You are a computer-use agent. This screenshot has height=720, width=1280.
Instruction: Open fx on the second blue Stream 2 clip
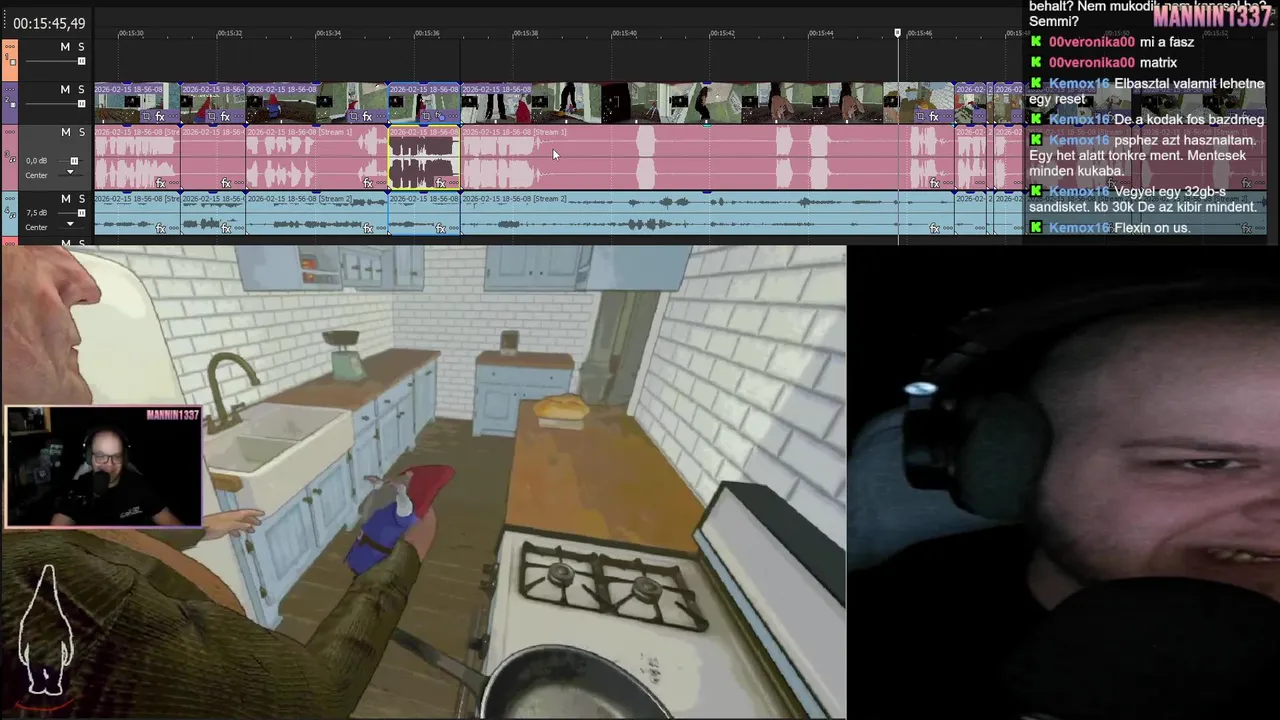[226, 229]
